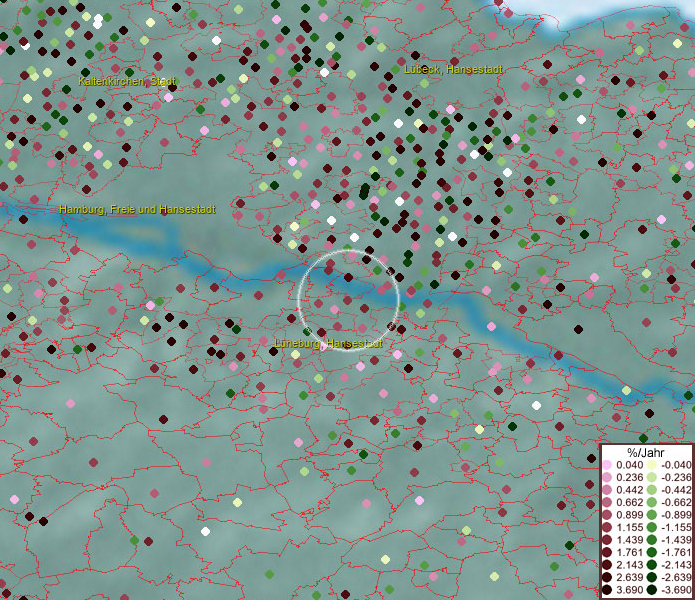
Task: Select the -0.442 green legend dot
Action: [652, 490]
